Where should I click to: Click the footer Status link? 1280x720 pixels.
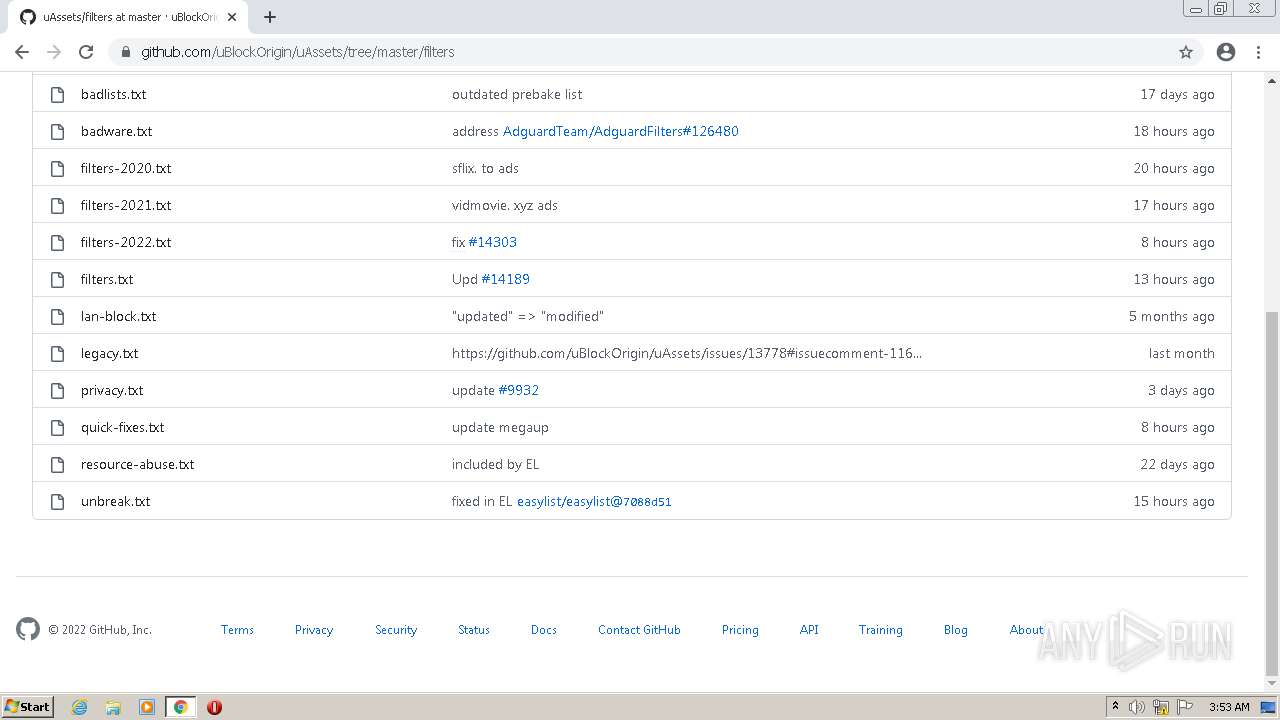474,629
